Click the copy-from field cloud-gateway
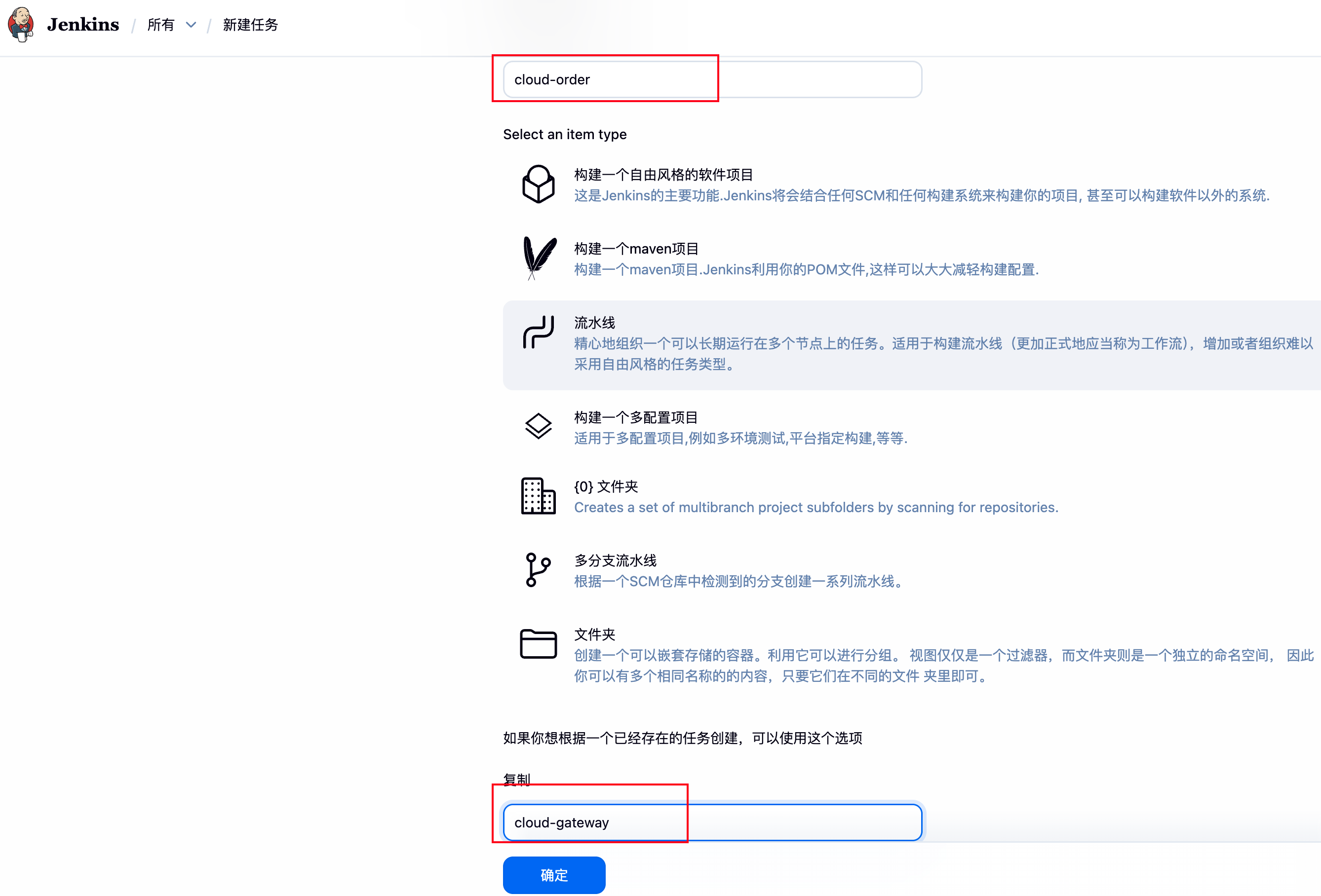 pyautogui.click(x=712, y=822)
